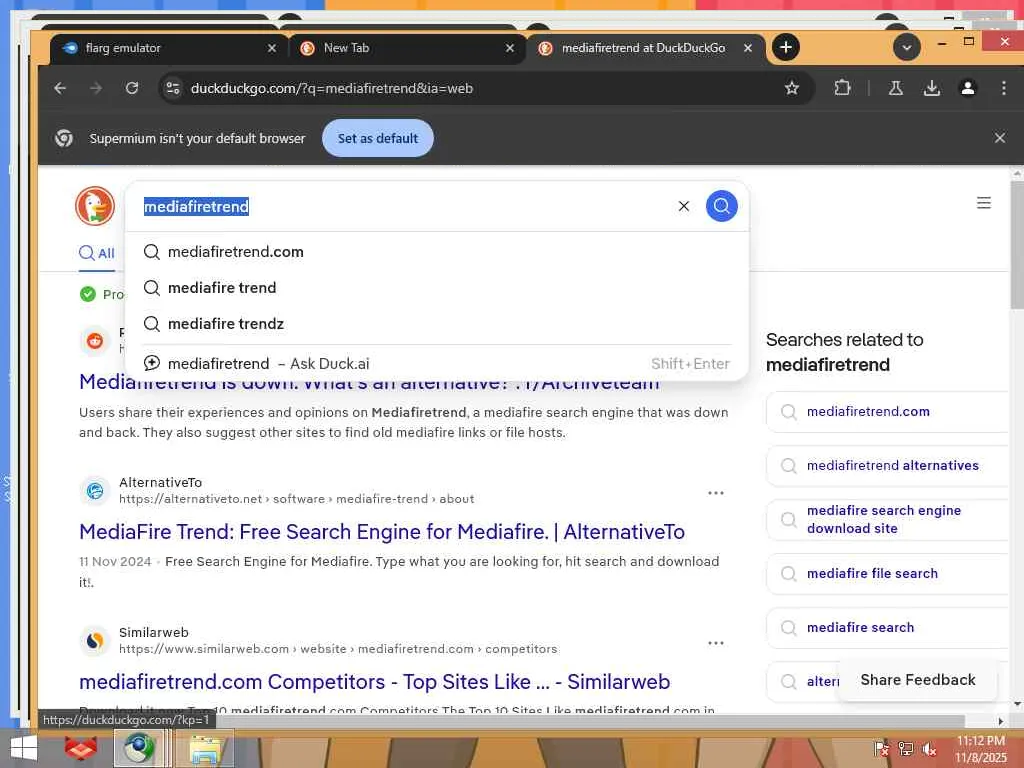Open more options for Similarweb result

coord(716,643)
